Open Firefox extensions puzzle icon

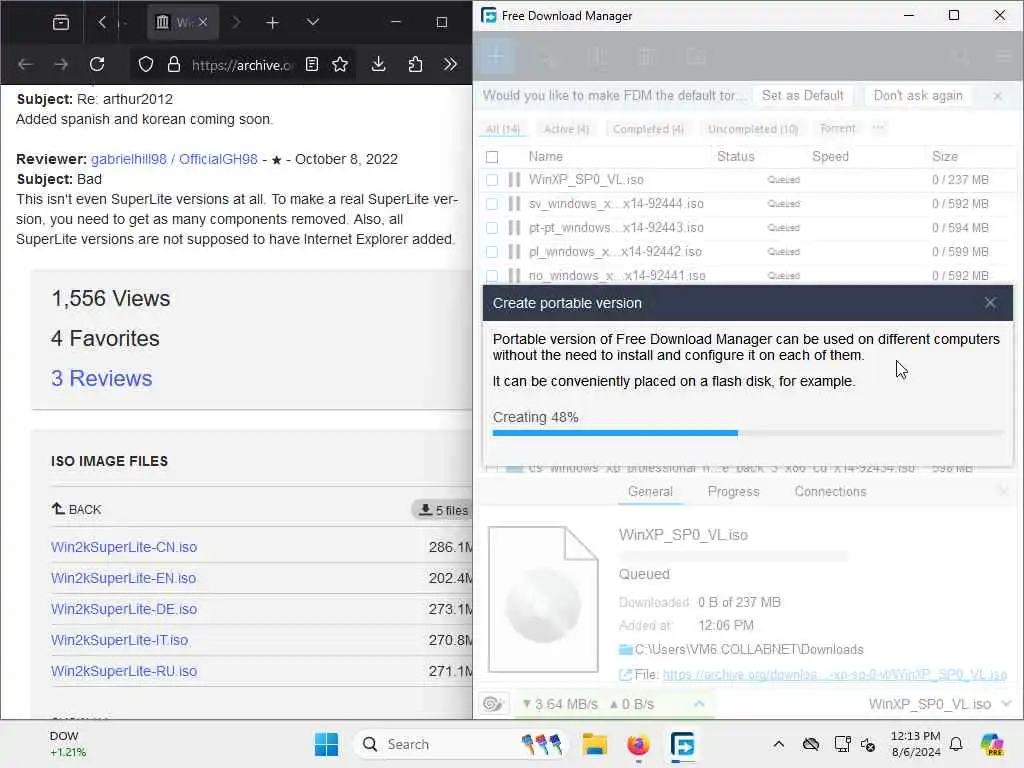point(415,64)
